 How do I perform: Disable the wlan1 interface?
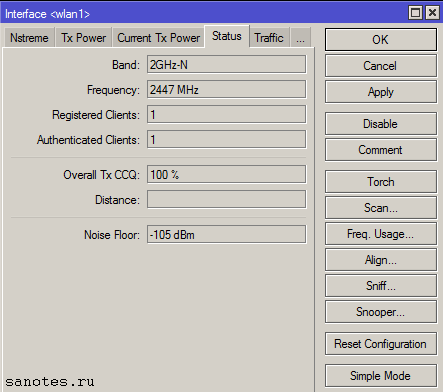[381, 124]
